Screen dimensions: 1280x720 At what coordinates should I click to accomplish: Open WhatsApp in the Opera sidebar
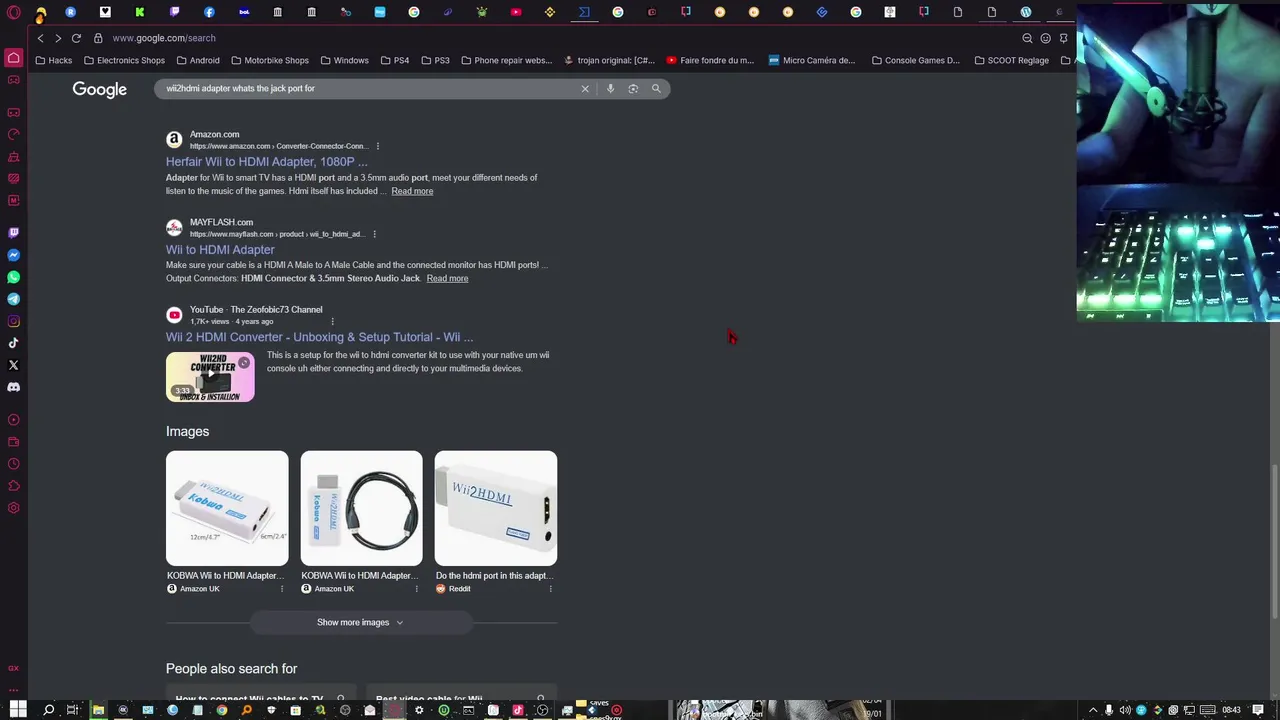point(14,277)
